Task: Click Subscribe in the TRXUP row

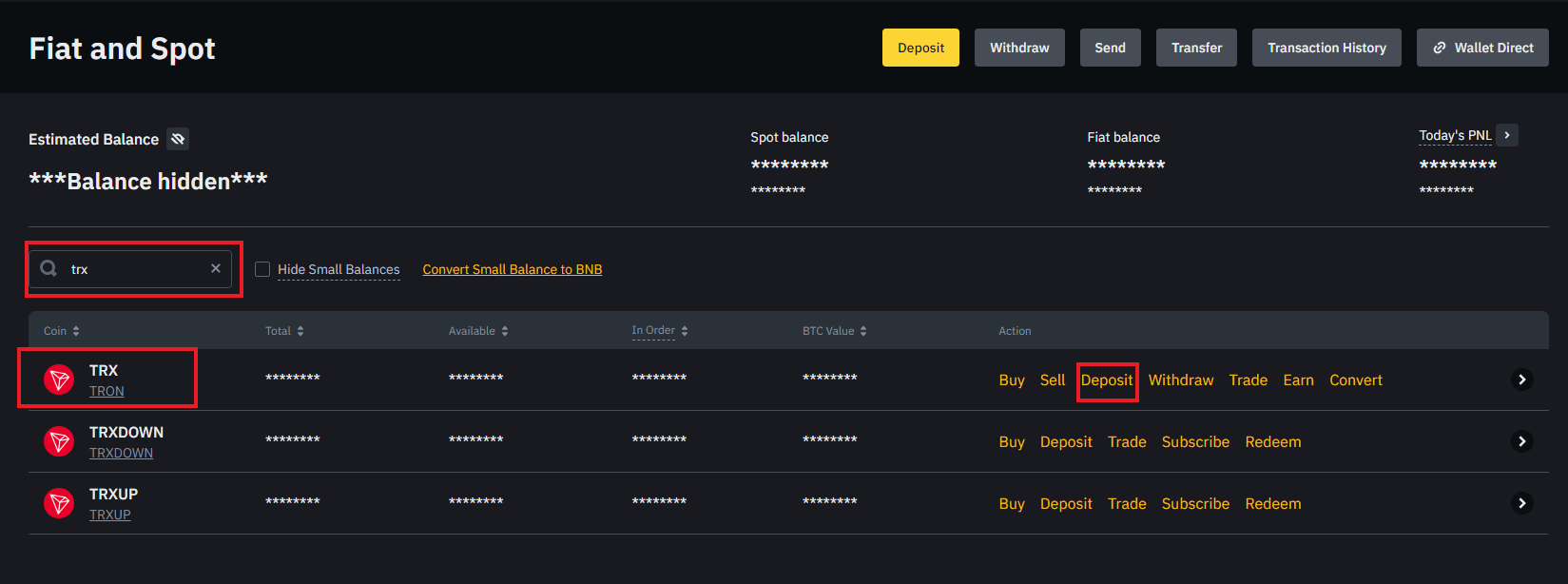Action: click(x=1195, y=503)
